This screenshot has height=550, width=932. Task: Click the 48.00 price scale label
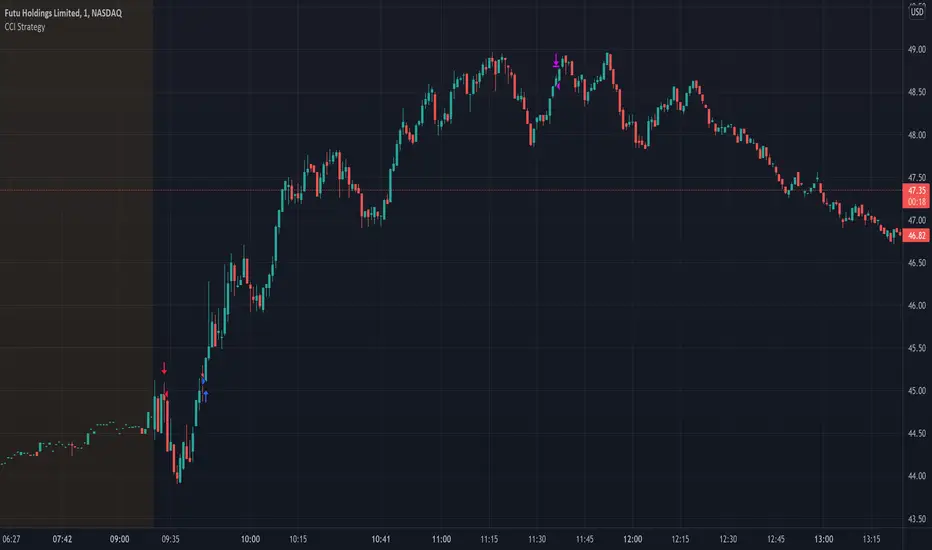(x=915, y=134)
